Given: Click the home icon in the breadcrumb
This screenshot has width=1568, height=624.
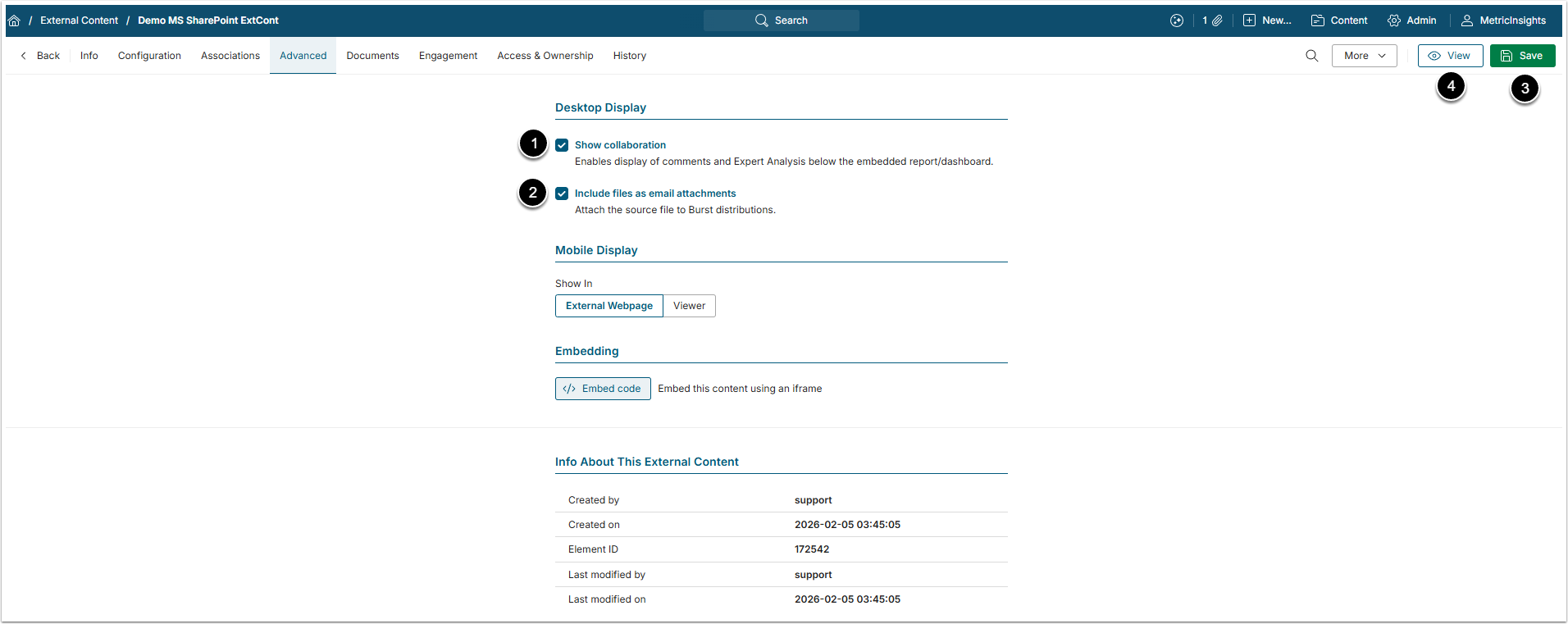Looking at the screenshot, I should [x=14, y=20].
